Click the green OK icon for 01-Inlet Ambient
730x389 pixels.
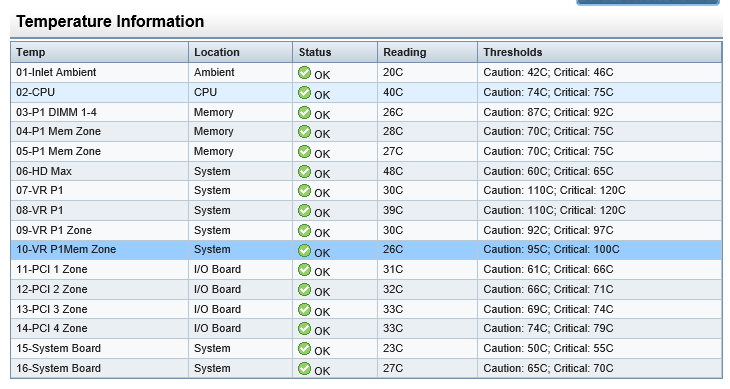[x=304, y=73]
